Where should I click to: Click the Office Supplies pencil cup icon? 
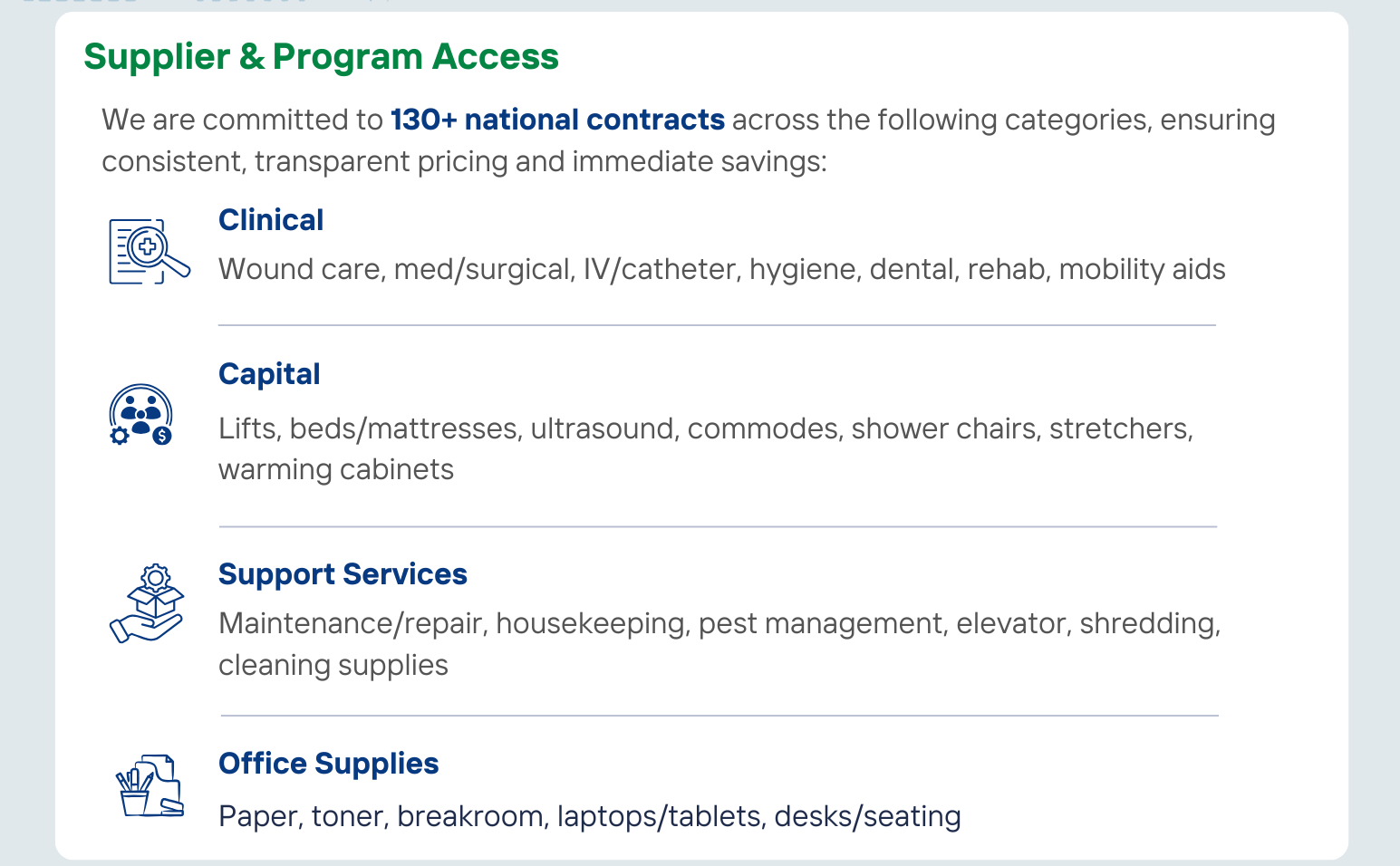pyautogui.click(x=150, y=785)
